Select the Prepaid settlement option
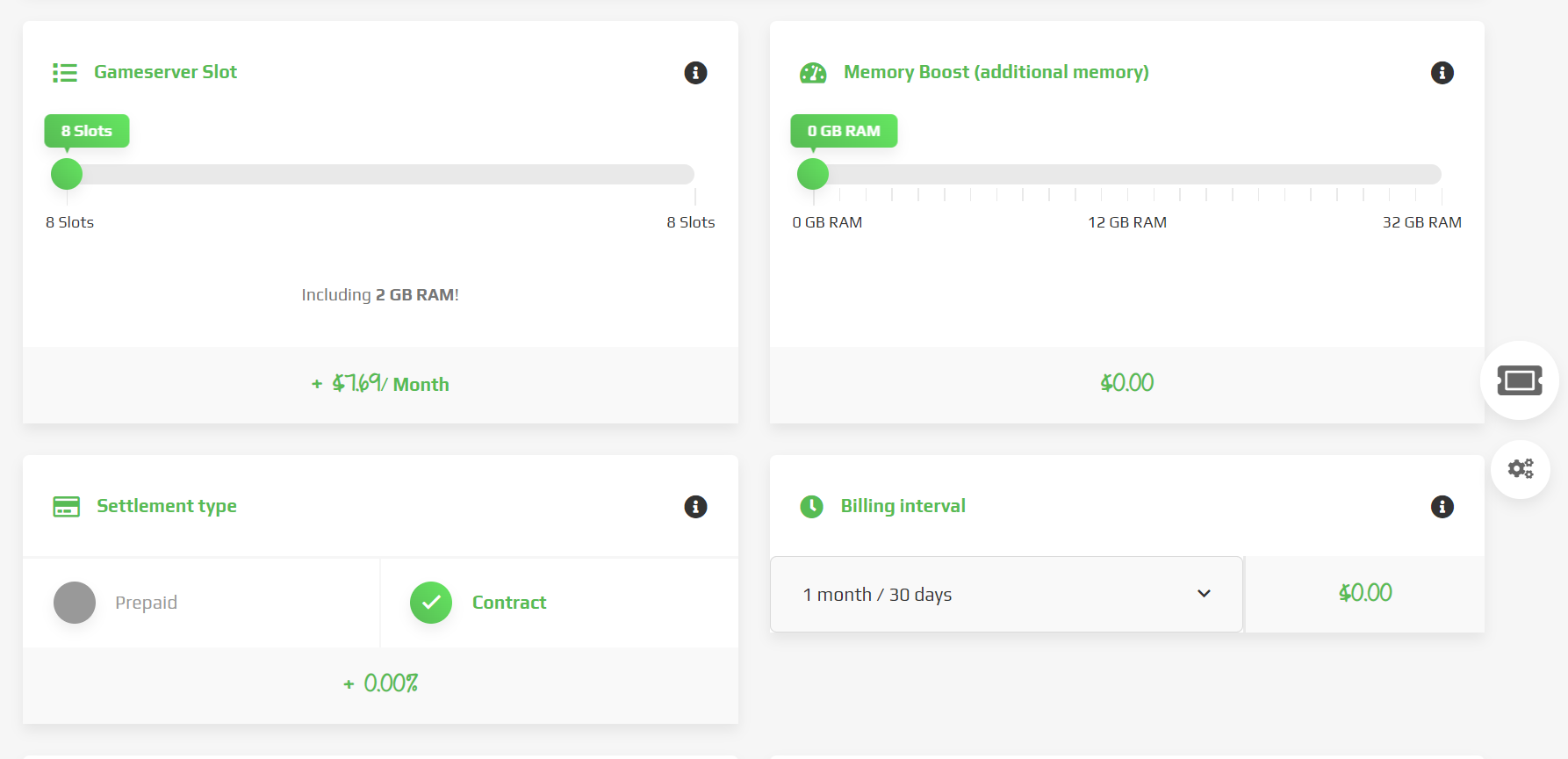The image size is (1568, 759). 75,603
